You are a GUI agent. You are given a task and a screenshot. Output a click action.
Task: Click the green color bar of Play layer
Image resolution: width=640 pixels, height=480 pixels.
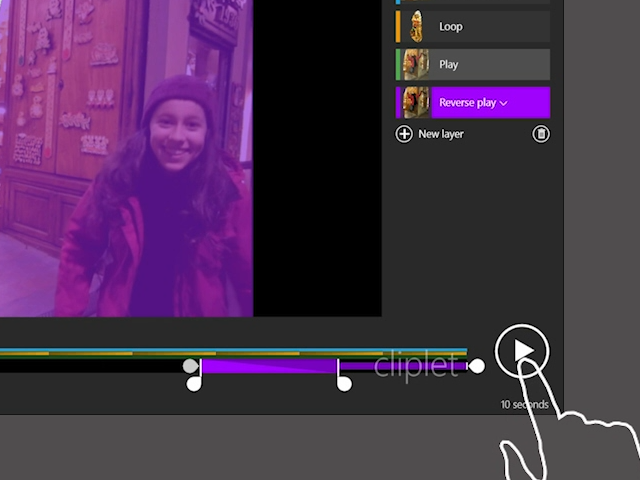coord(398,64)
